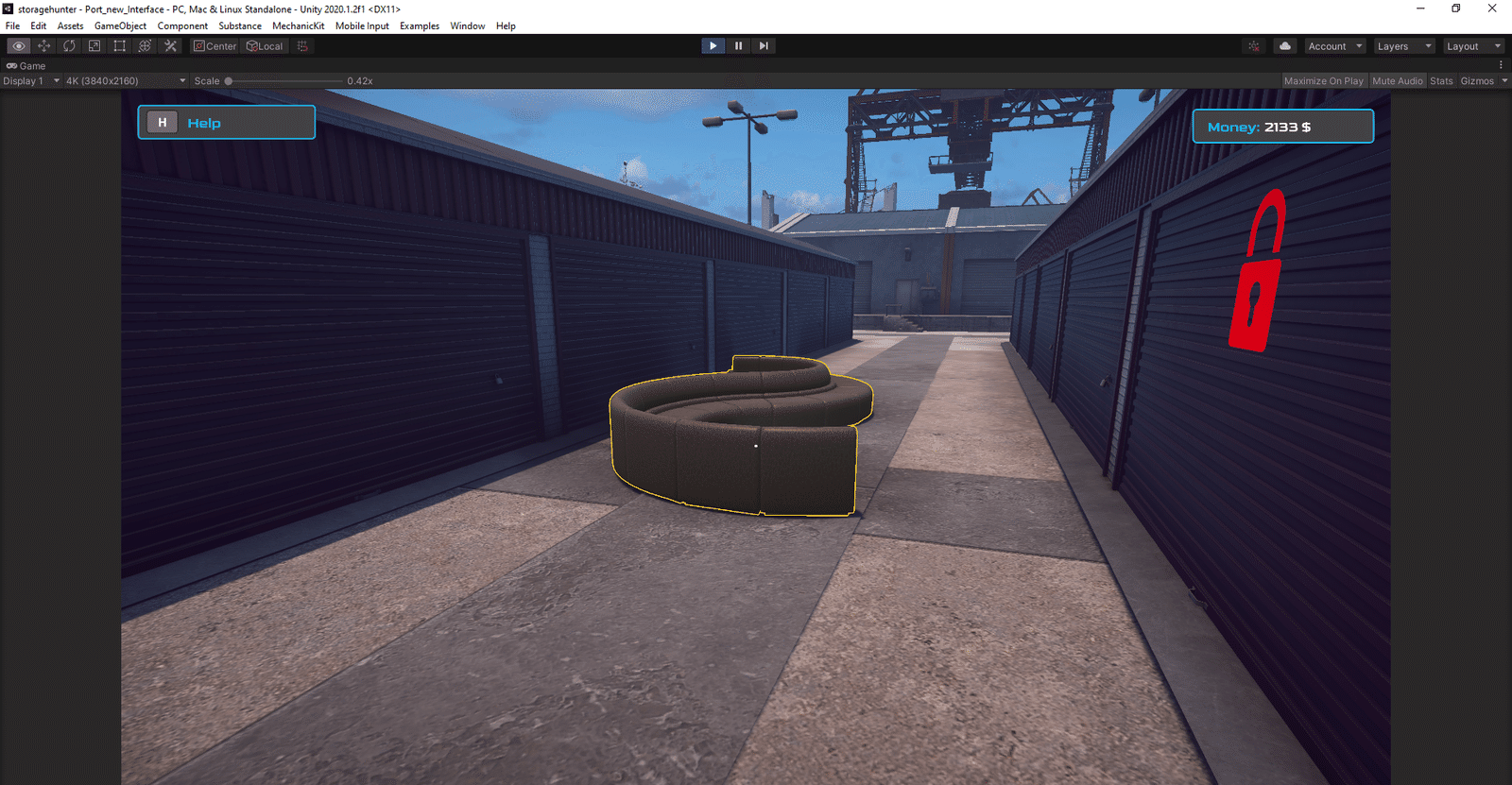
Task: Click the Scale slider handle
Action: click(x=229, y=81)
